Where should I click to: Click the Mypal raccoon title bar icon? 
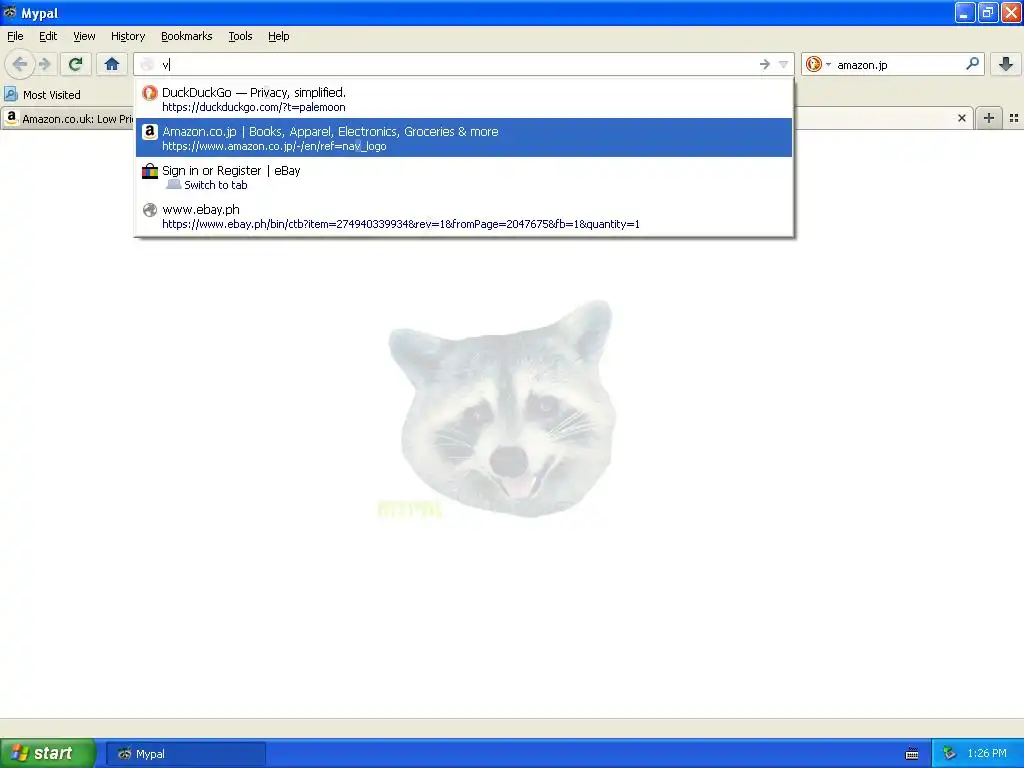[x=10, y=12]
